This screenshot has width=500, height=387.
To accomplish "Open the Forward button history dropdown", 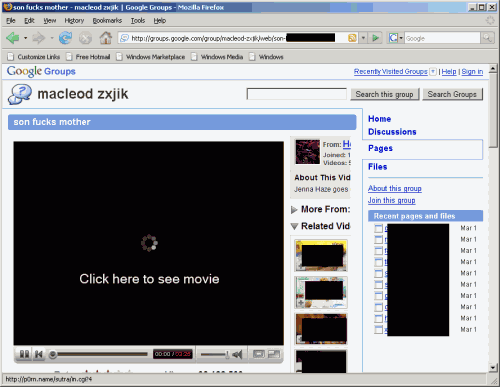I will pos(52,38).
